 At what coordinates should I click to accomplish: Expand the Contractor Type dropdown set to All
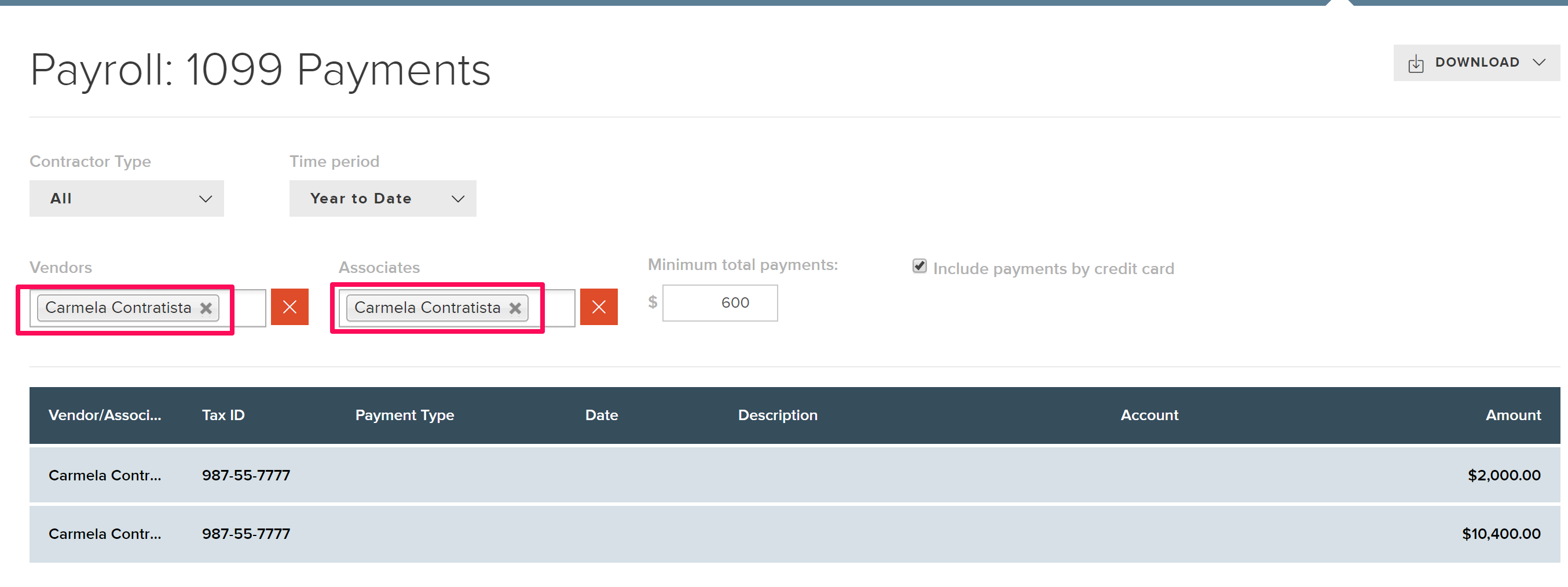tap(127, 199)
